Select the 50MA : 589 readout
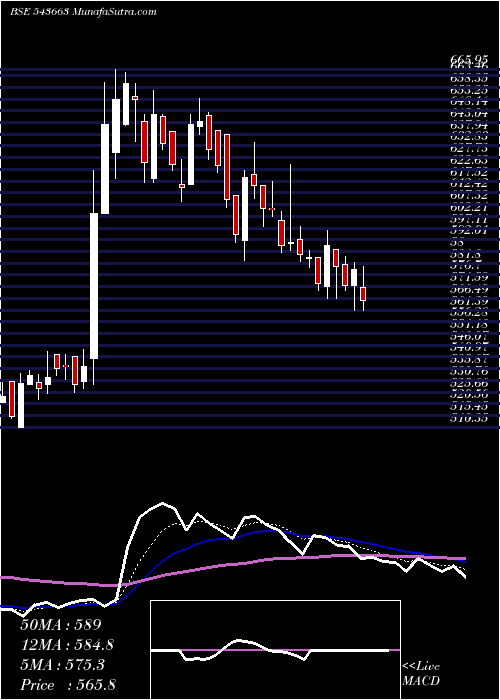500x700 pixels. coord(61,625)
